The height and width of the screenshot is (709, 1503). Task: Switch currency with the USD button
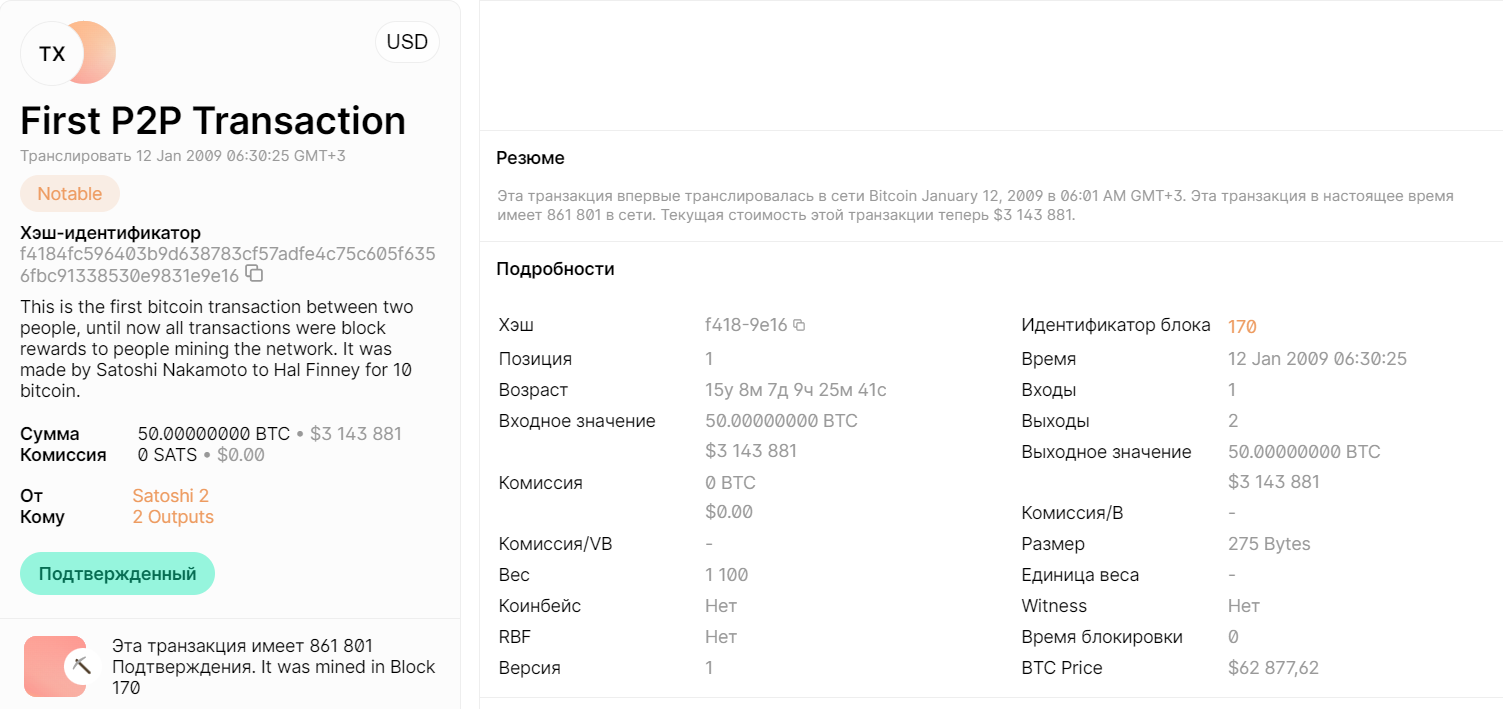(x=407, y=42)
